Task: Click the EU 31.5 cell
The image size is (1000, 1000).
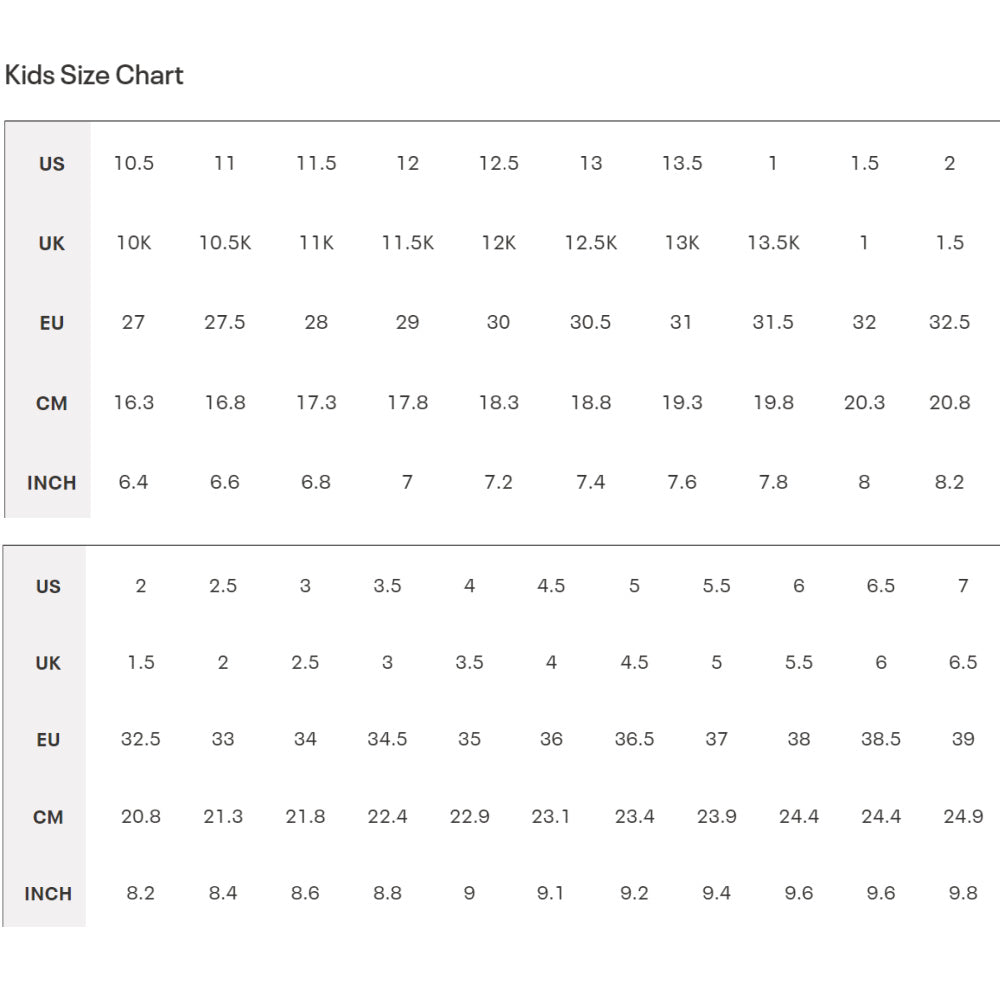Action: [773, 322]
